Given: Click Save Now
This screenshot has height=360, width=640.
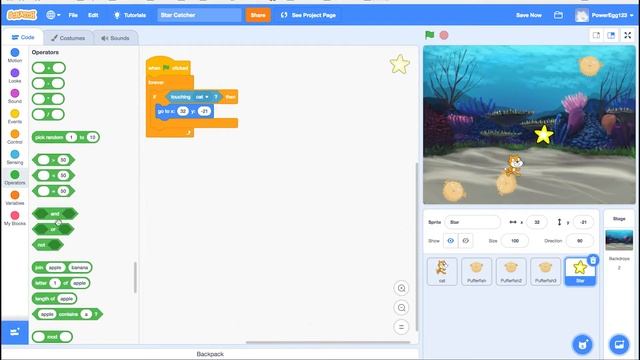Looking at the screenshot, I should (529, 15).
